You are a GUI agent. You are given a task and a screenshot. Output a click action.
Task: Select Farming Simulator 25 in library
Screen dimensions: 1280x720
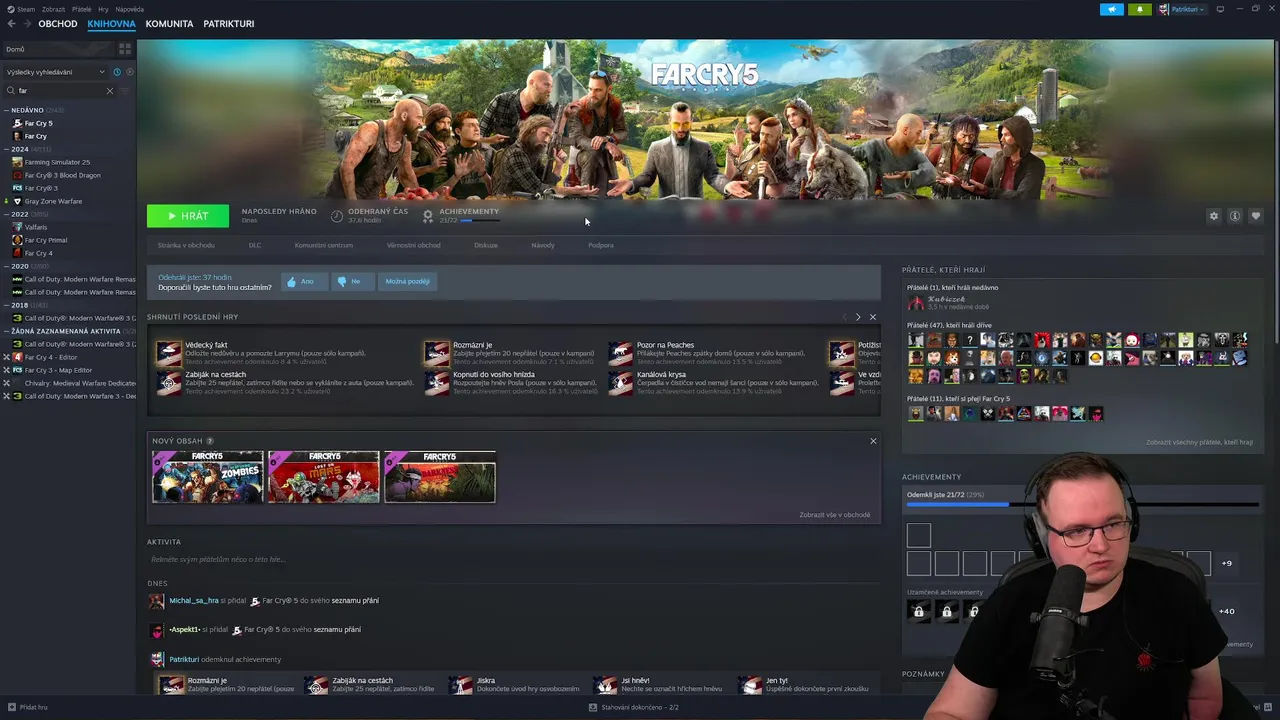tap(57, 162)
